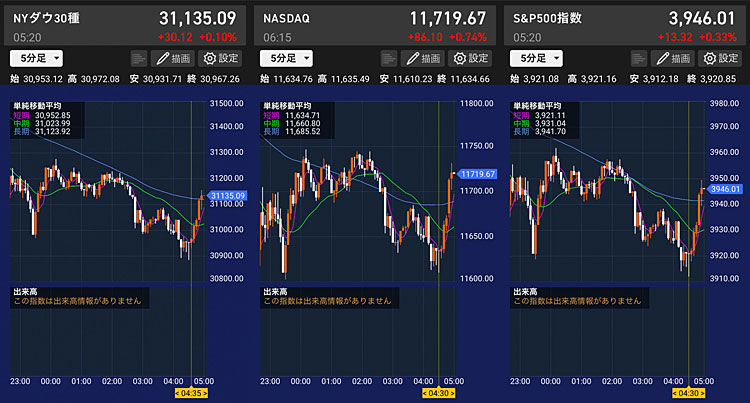This screenshot has width=750, height=403.
Task: Click the 11800.00 axis label
Action: point(476,103)
